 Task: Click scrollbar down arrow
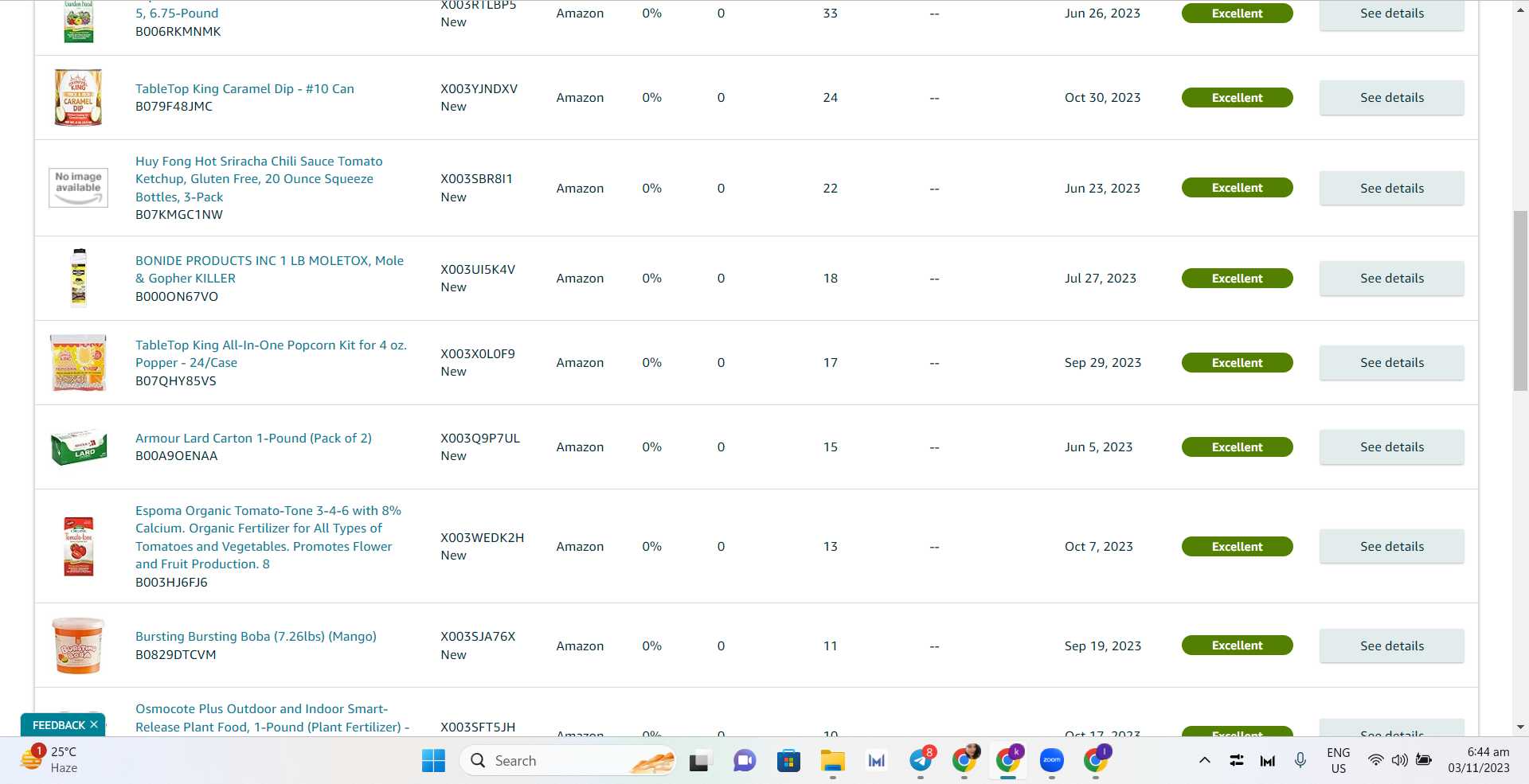click(1520, 727)
